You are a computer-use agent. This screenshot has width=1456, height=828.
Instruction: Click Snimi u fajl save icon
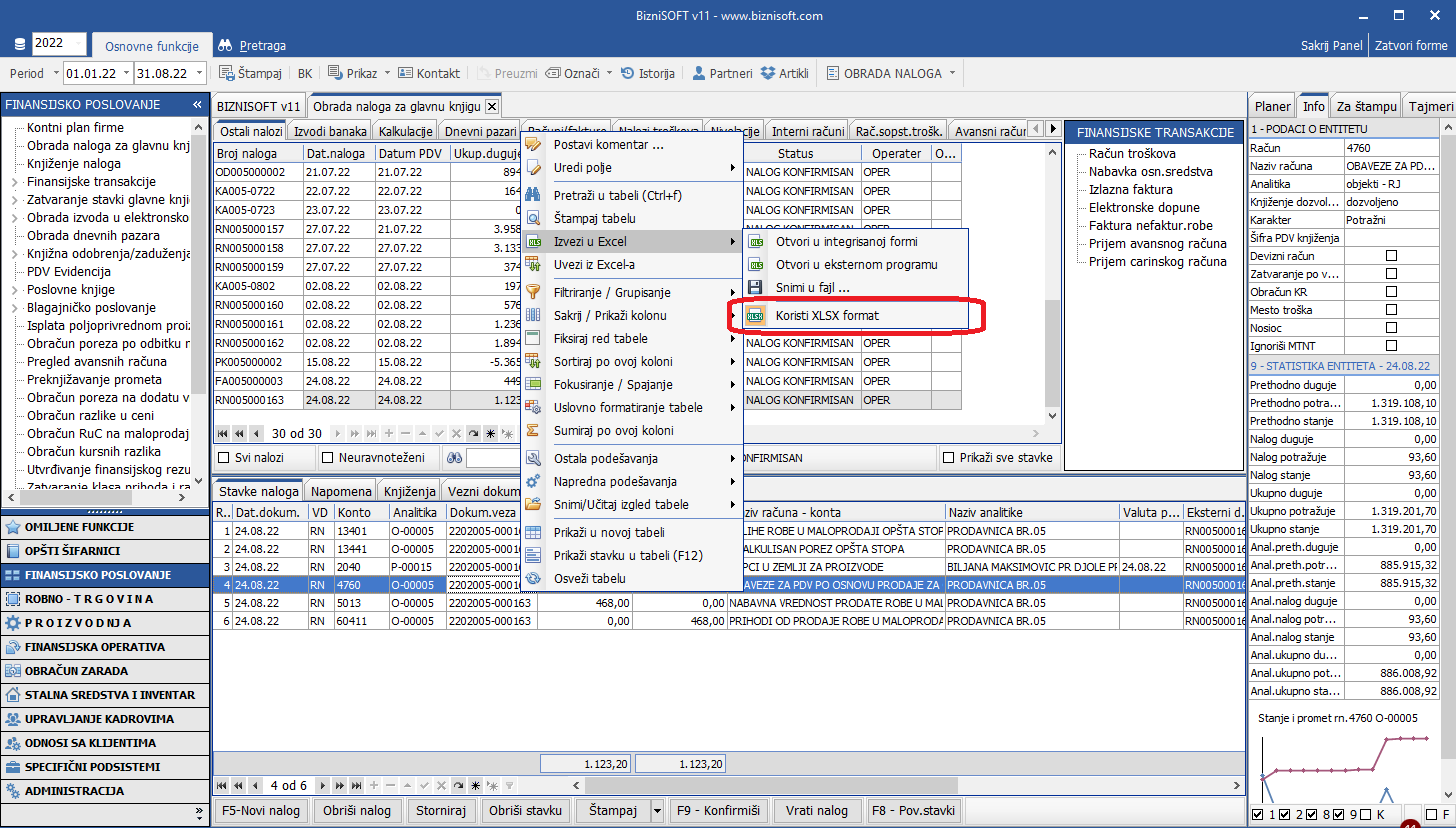pos(756,287)
